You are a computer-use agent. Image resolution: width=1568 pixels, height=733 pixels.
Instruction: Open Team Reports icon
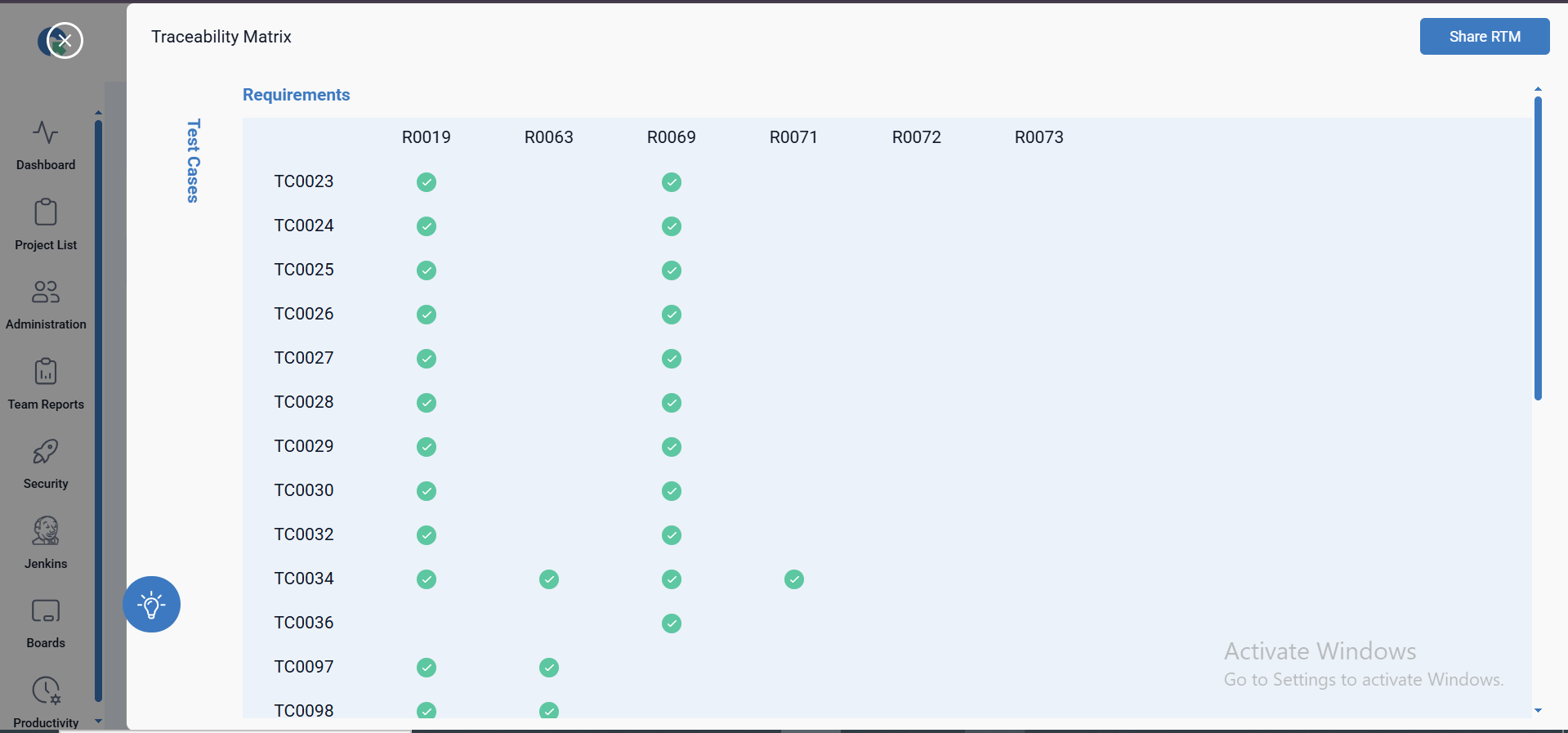(46, 372)
